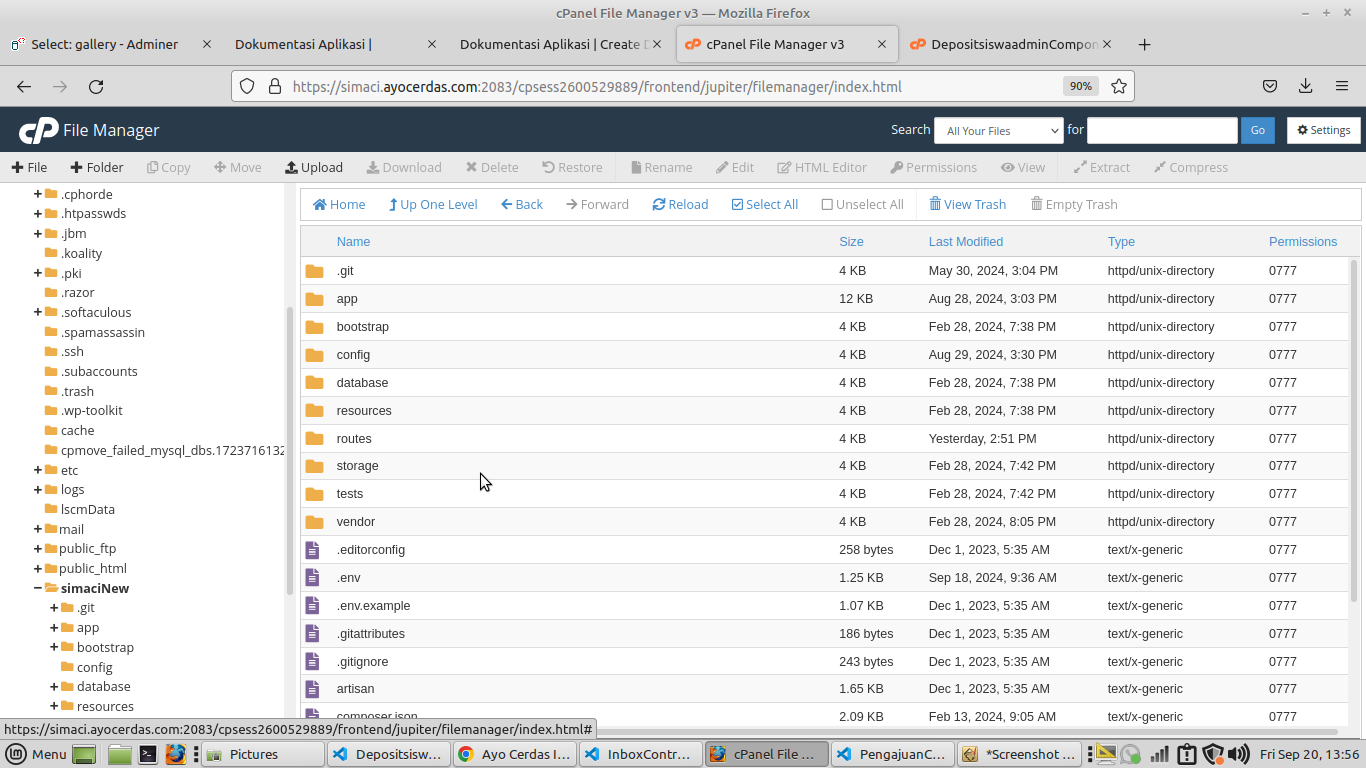
Task: Click the Home navigation icon
Action: point(339,204)
